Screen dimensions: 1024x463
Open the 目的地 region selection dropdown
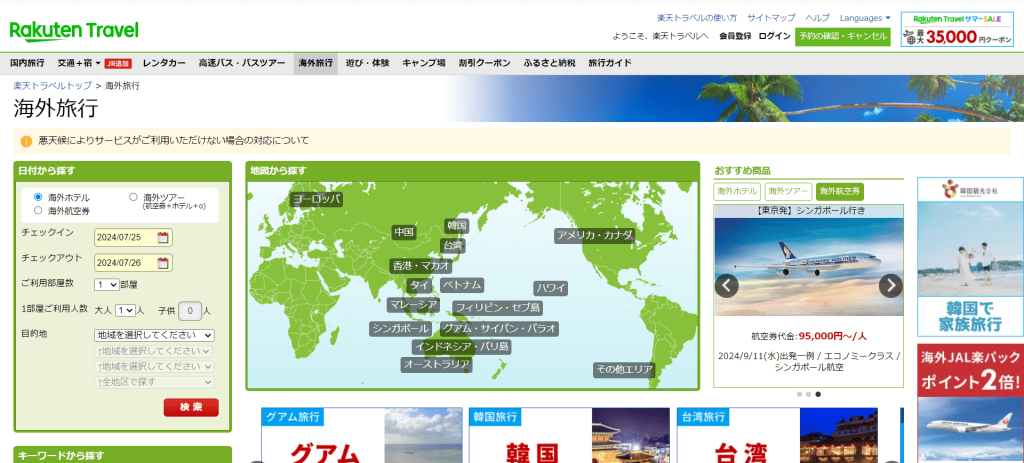[154, 335]
